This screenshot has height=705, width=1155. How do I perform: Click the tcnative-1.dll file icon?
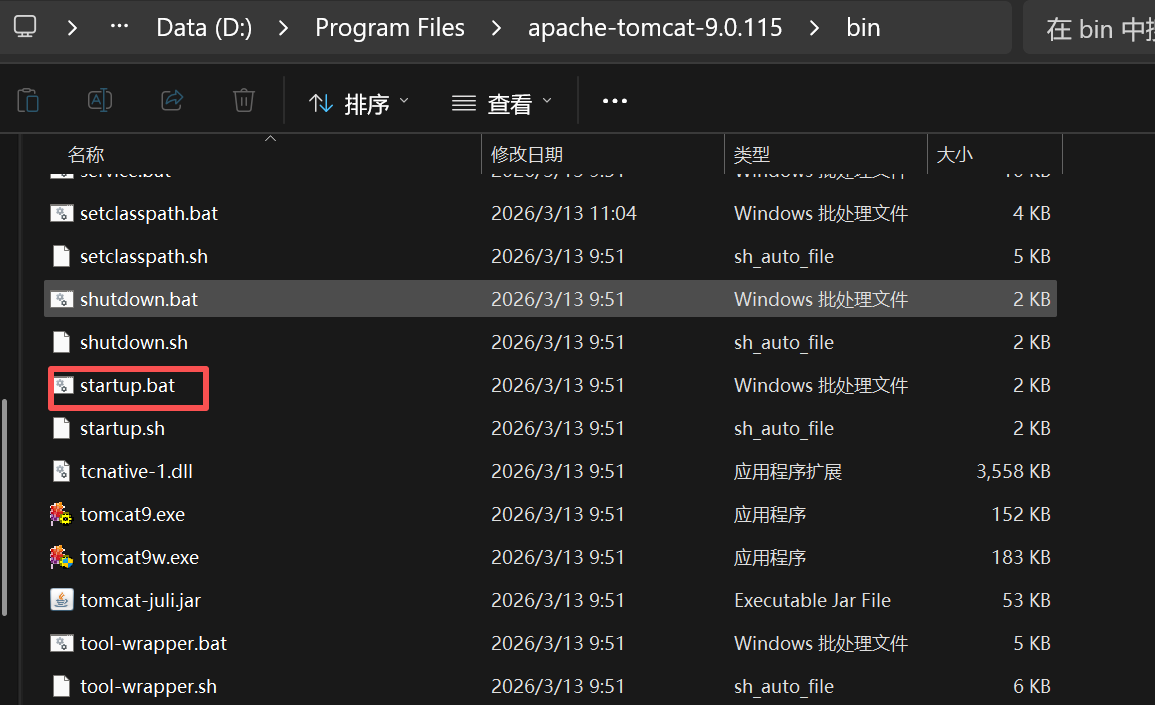tap(61, 471)
